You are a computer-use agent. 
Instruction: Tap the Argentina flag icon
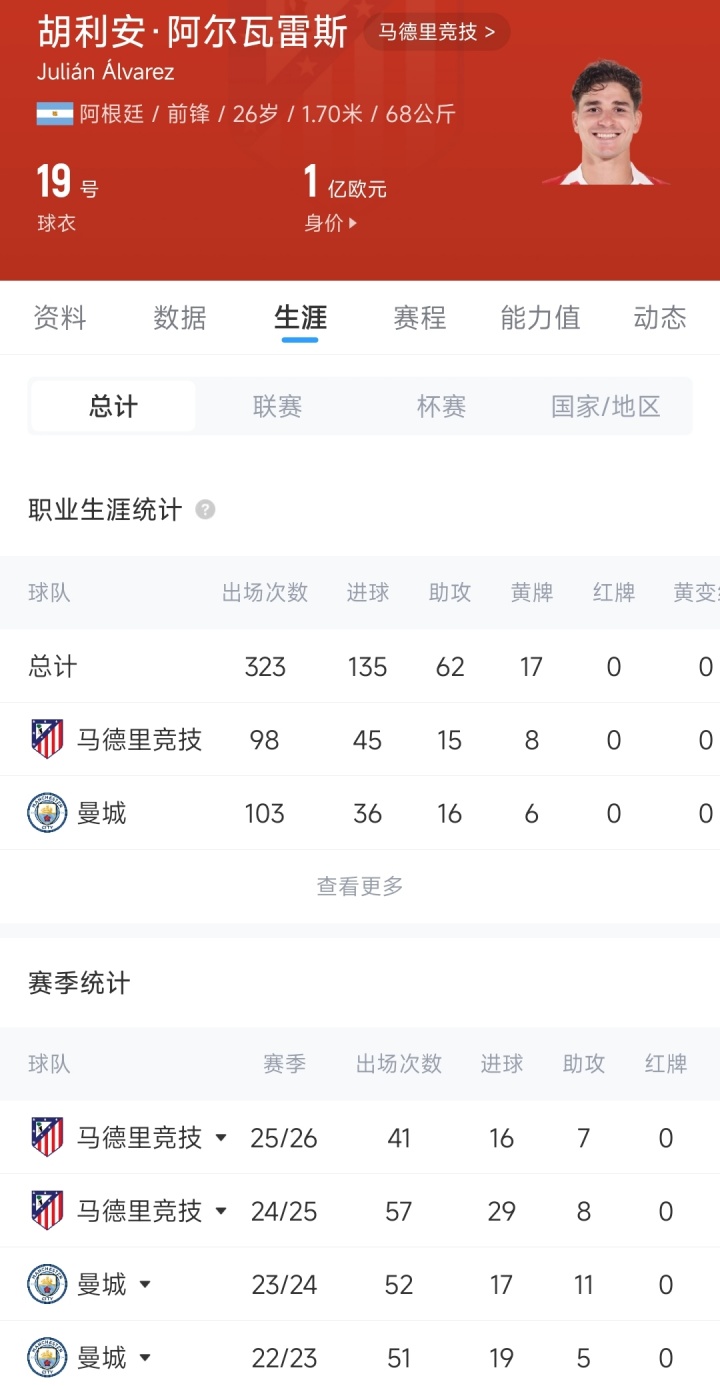pos(55,114)
